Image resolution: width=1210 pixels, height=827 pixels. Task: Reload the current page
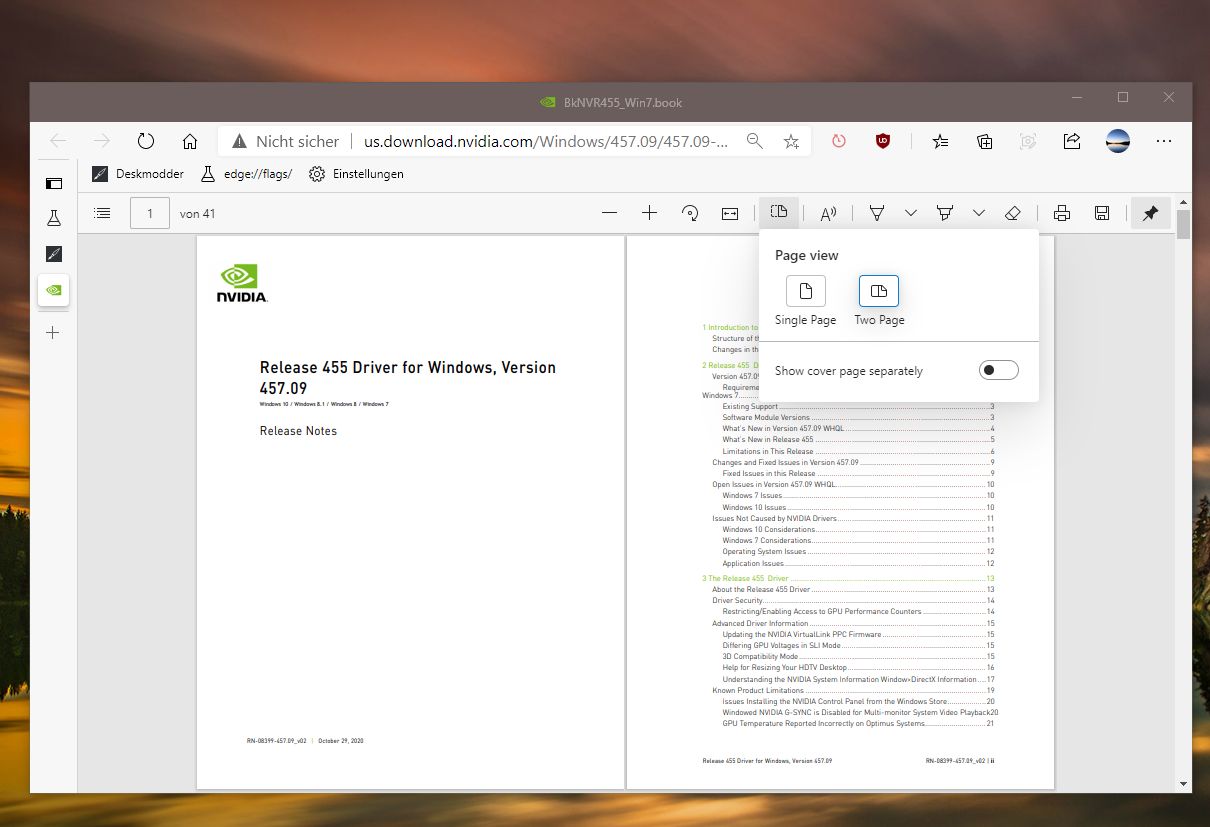[146, 142]
